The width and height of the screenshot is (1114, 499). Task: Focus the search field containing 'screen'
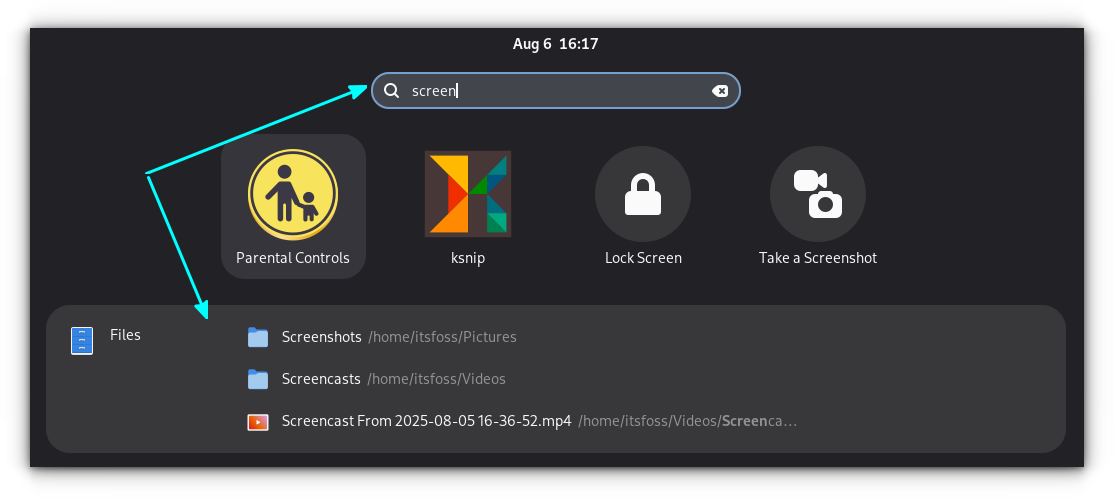pyautogui.click(x=556, y=91)
